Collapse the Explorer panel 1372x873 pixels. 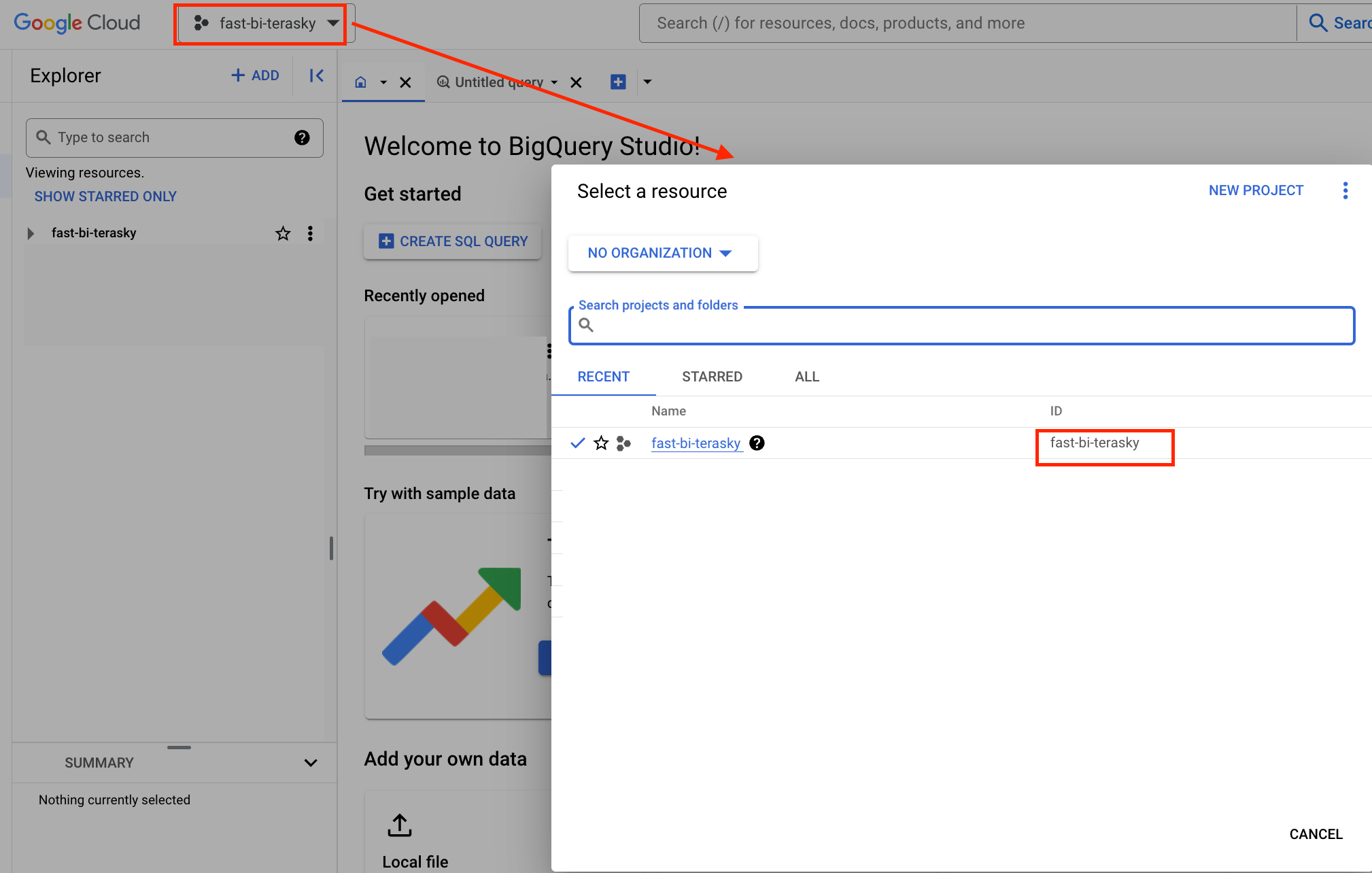pyautogui.click(x=316, y=75)
